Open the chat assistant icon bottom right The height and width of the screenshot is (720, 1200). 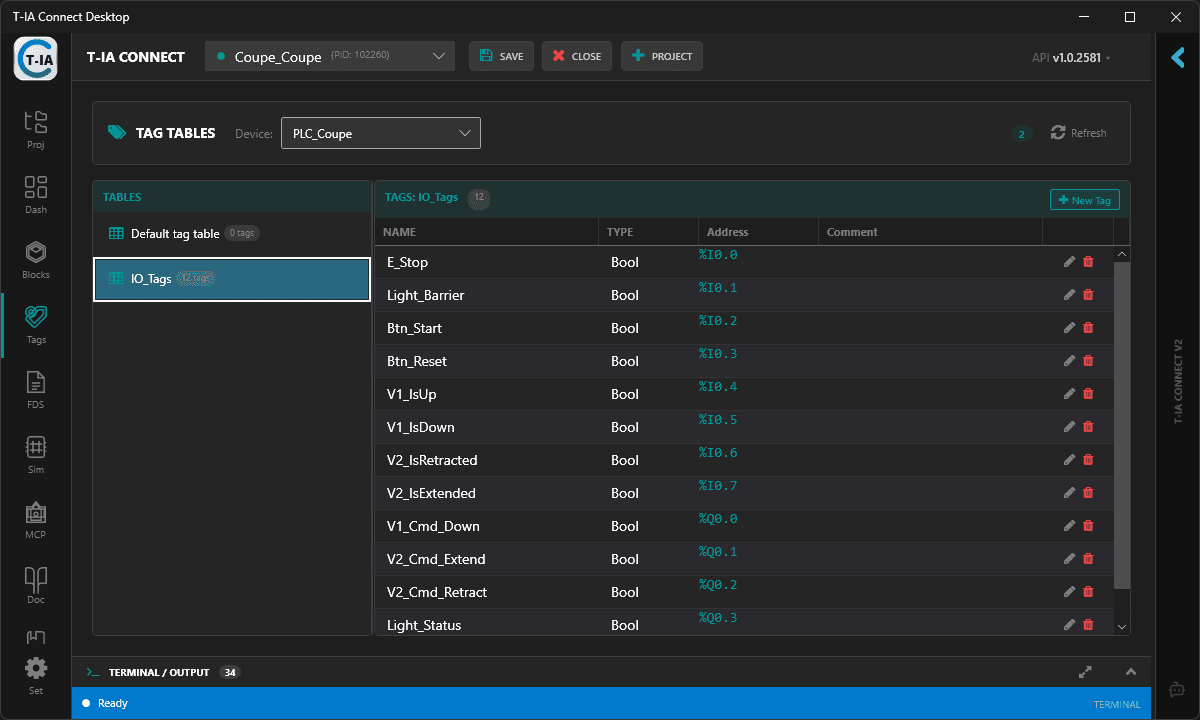(1175, 689)
